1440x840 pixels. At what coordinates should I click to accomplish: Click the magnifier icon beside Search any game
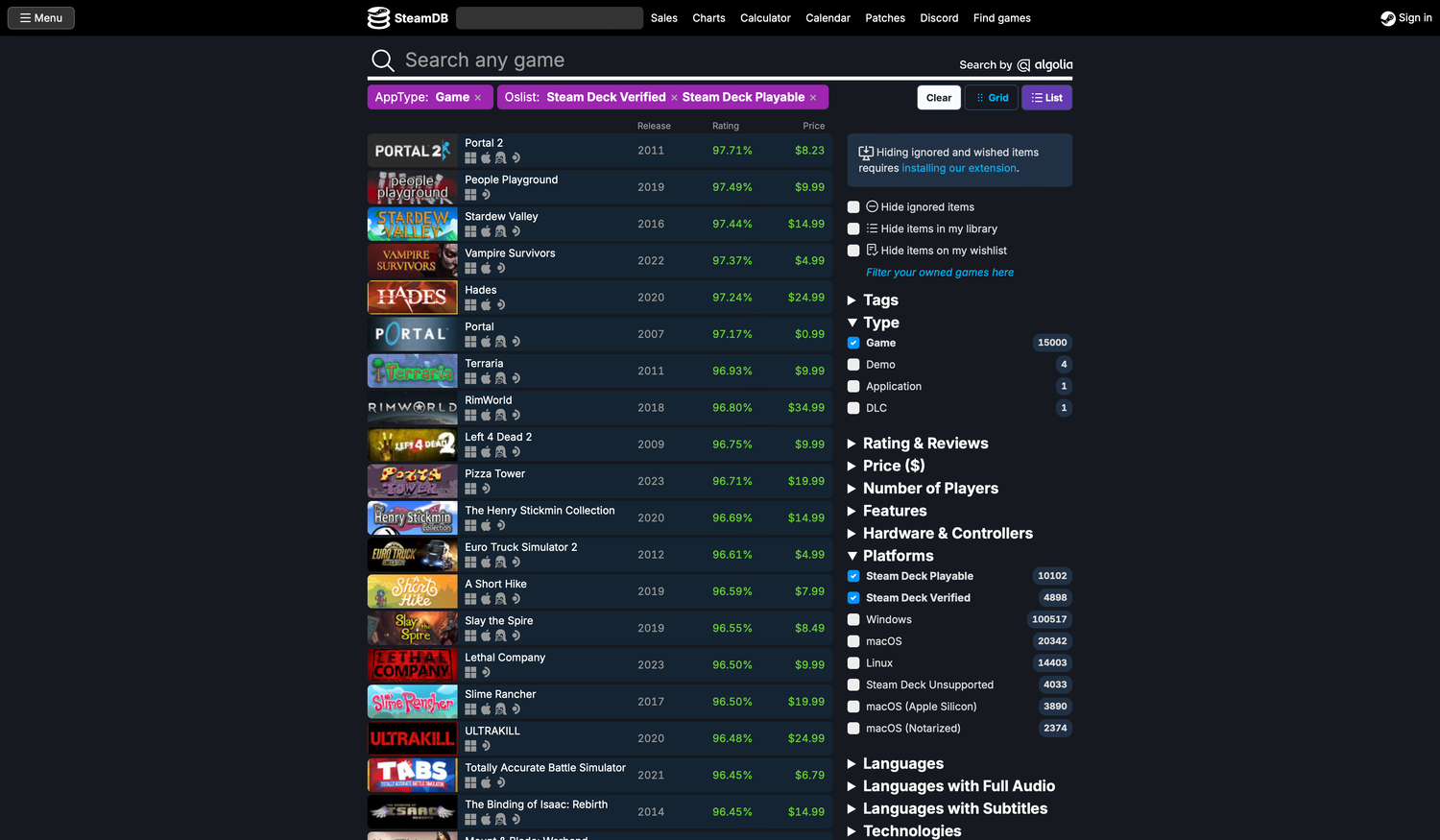pyautogui.click(x=382, y=60)
